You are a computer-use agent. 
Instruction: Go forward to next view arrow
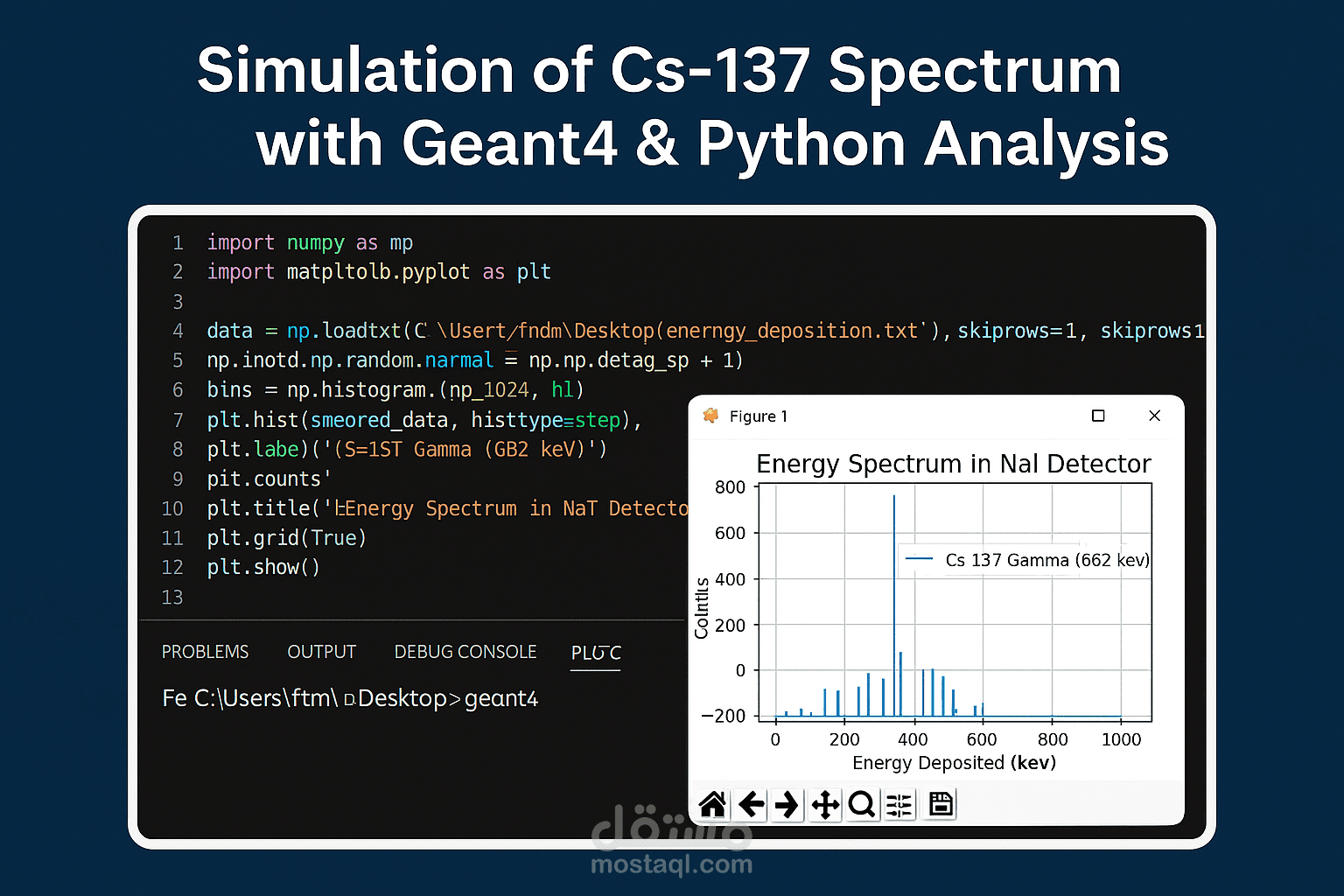point(787,804)
